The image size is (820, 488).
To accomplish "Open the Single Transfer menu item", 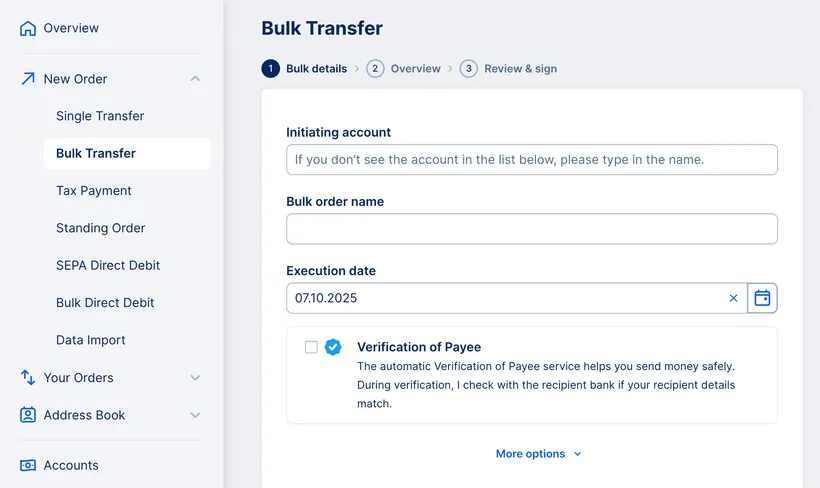I will 100,116.
